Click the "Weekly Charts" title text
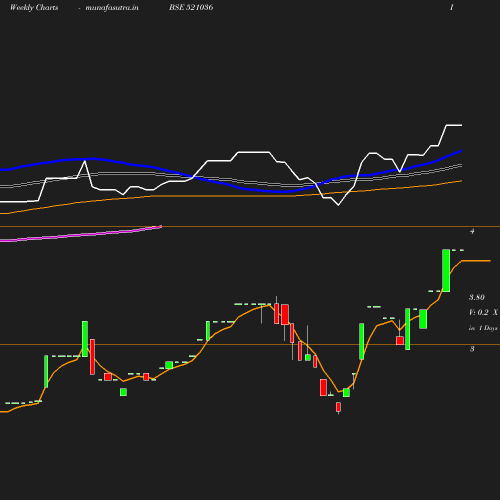This screenshot has height=500, width=500. [x=34, y=7]
